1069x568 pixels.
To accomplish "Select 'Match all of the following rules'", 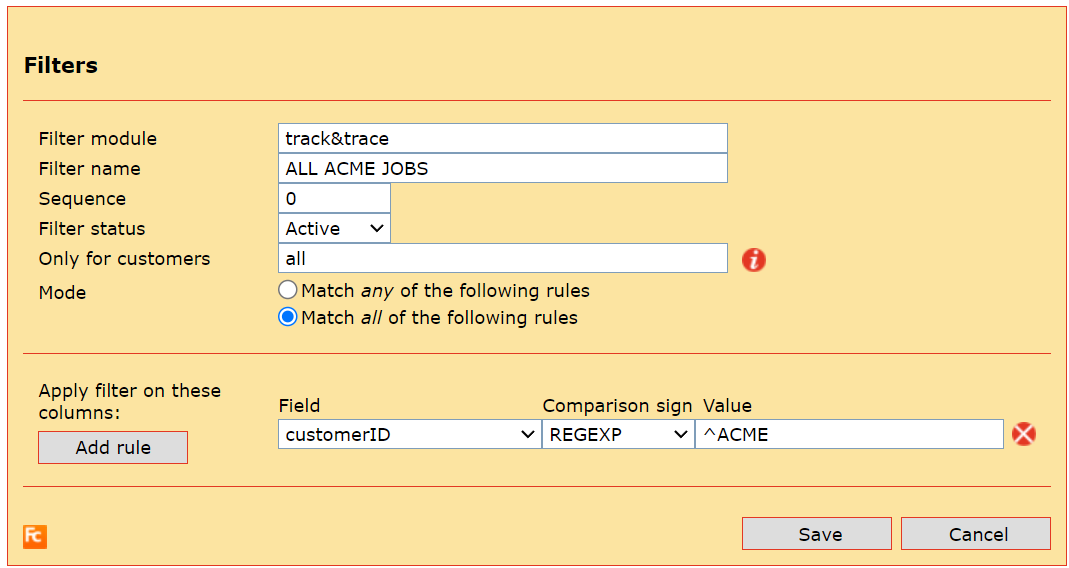I will click(x=288, y=318).
